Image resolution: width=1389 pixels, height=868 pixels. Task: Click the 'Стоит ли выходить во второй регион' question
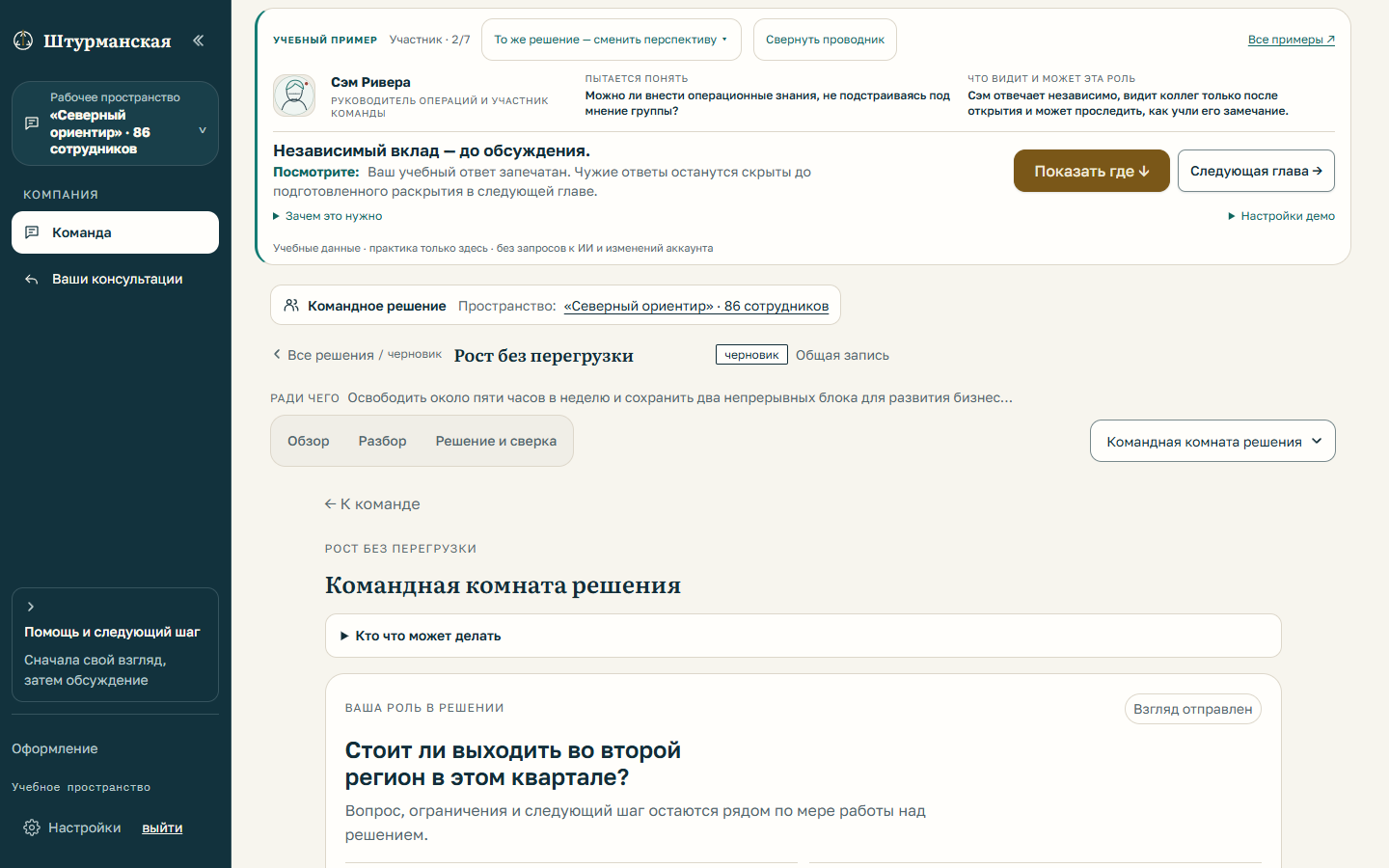coord(513,764)
